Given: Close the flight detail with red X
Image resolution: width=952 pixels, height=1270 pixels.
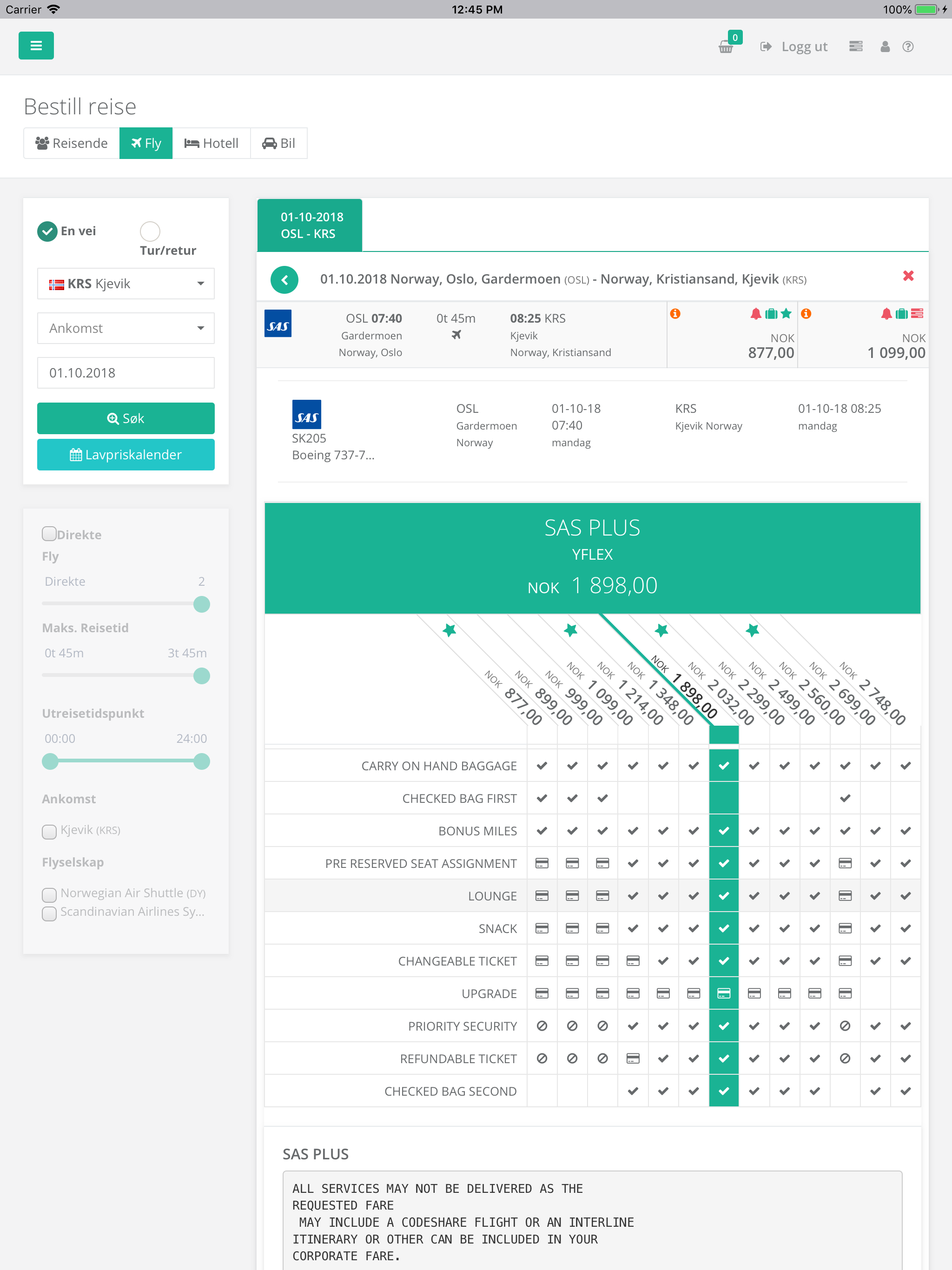Looking at the screenshot, I should (908, 276).
